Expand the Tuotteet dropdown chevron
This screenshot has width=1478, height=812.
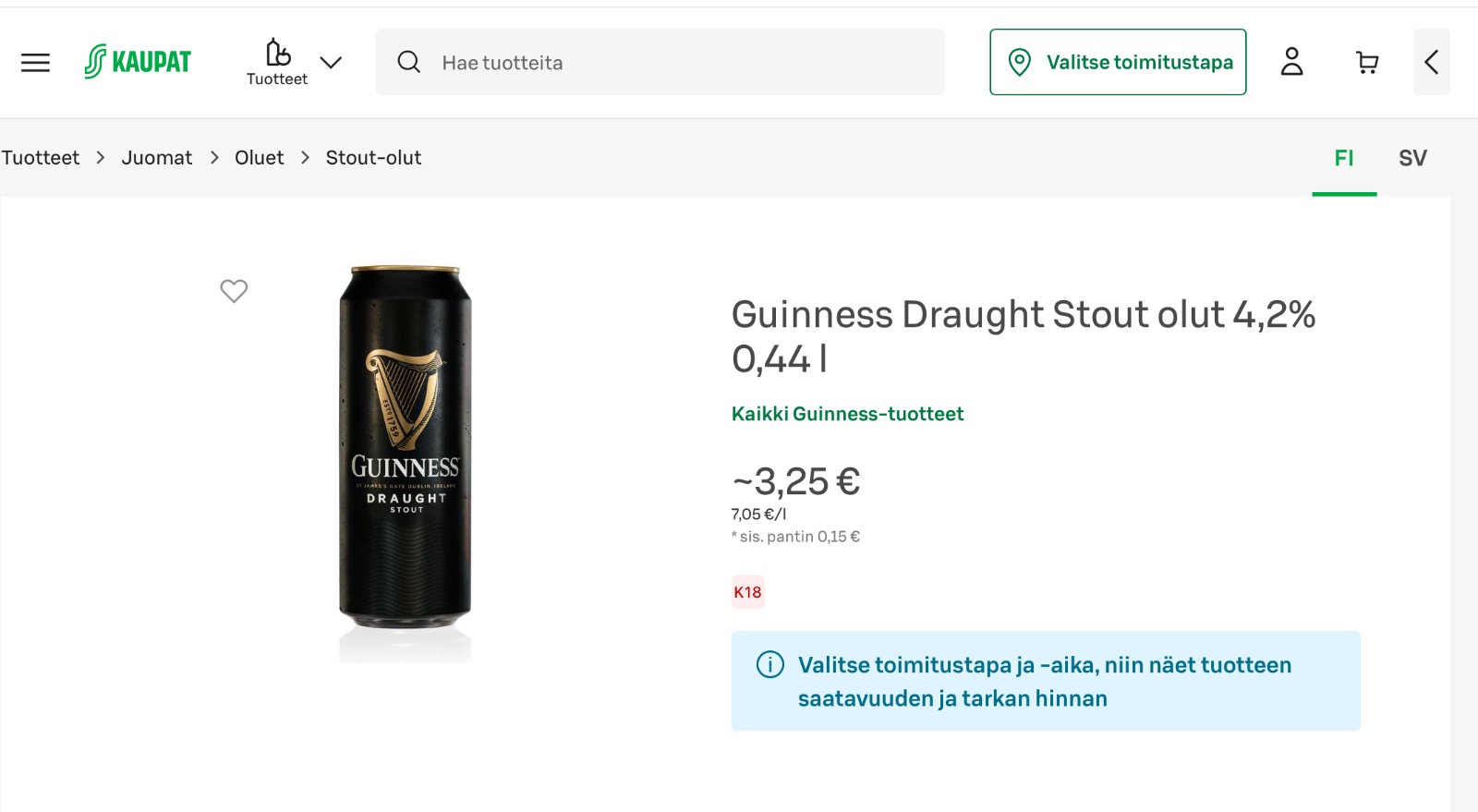coord(331,63)
